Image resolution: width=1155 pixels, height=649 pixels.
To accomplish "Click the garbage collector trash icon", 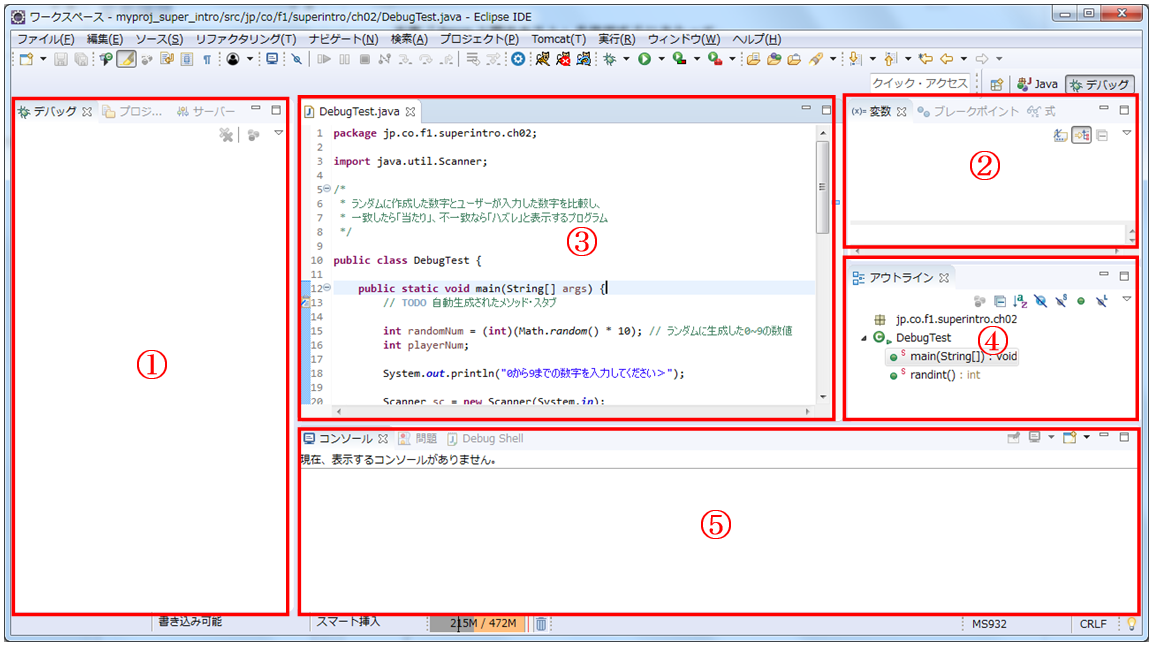I will click(x=540, y=623).
